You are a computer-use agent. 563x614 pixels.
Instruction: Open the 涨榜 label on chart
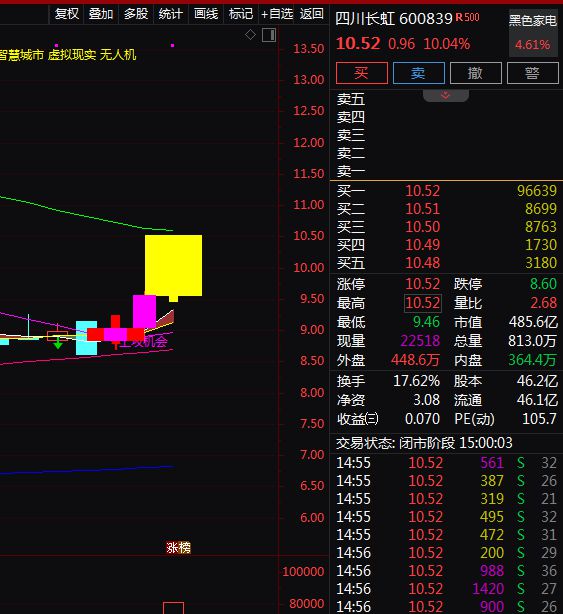pos(178,547)
